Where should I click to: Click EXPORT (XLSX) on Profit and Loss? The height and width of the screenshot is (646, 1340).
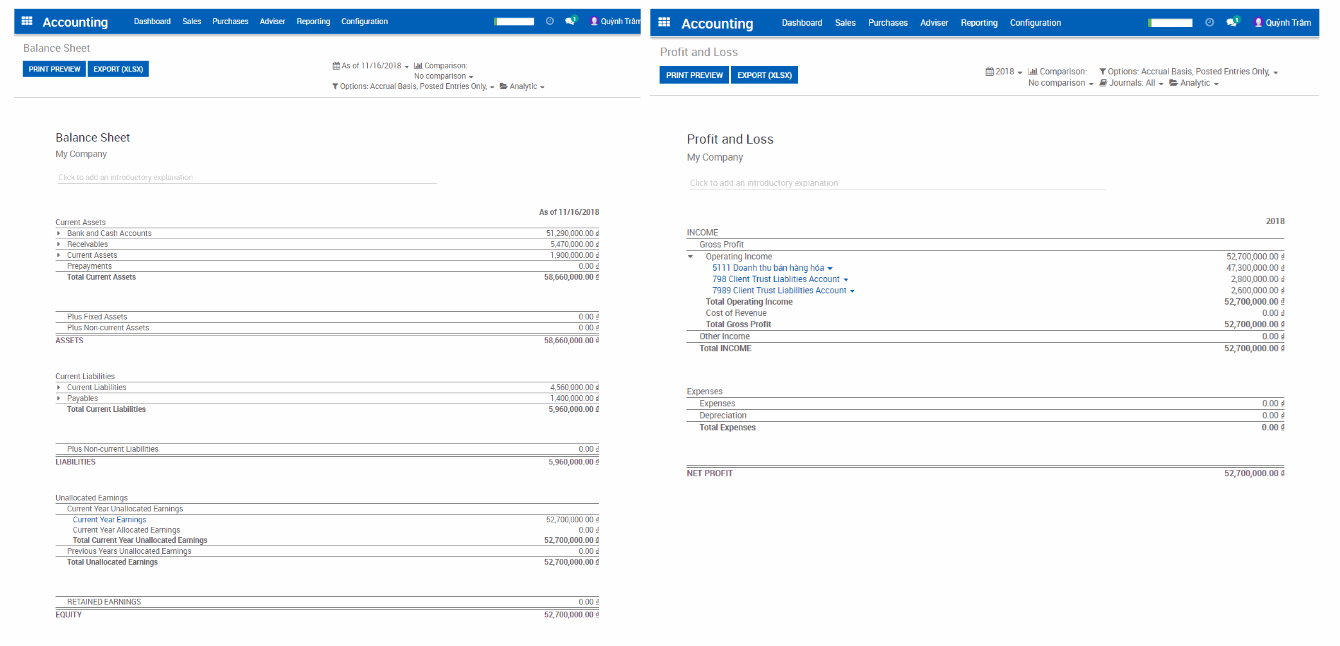click(x=763, y=74)
